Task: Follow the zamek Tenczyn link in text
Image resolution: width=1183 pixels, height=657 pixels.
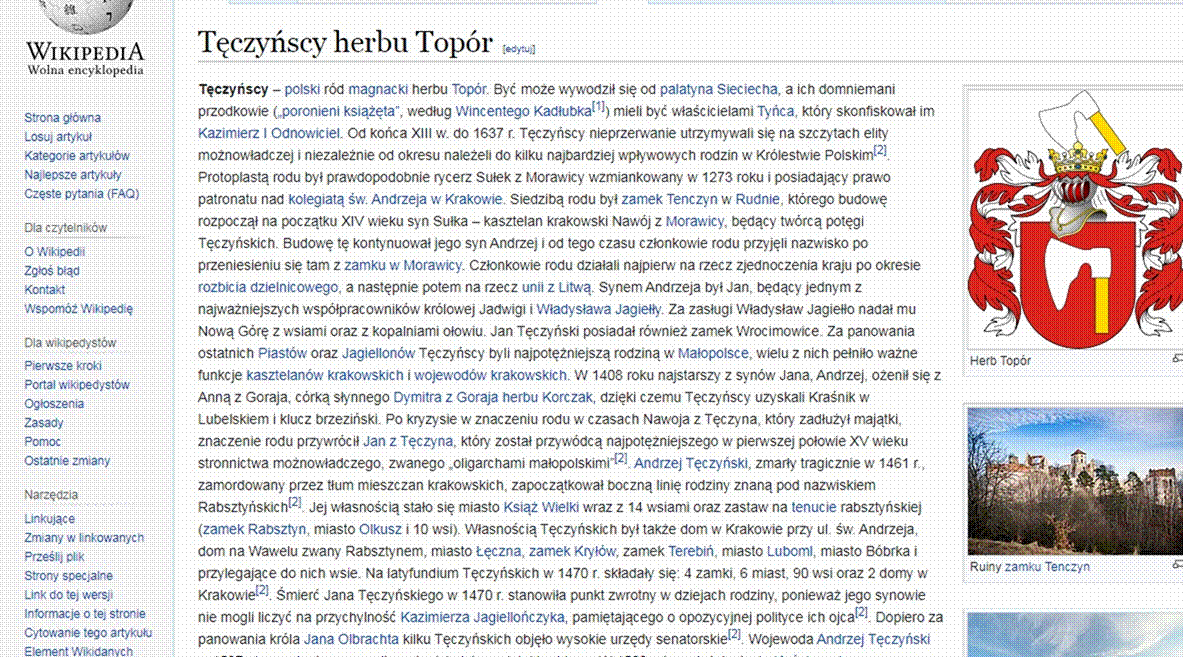Action: [670, 199]
